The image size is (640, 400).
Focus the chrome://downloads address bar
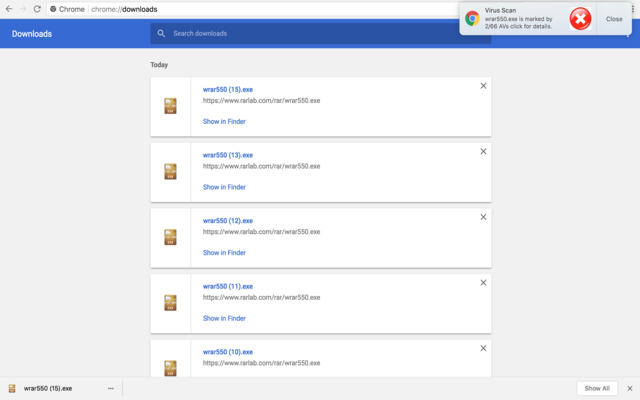pyautogui.click(x=253, y=9)
